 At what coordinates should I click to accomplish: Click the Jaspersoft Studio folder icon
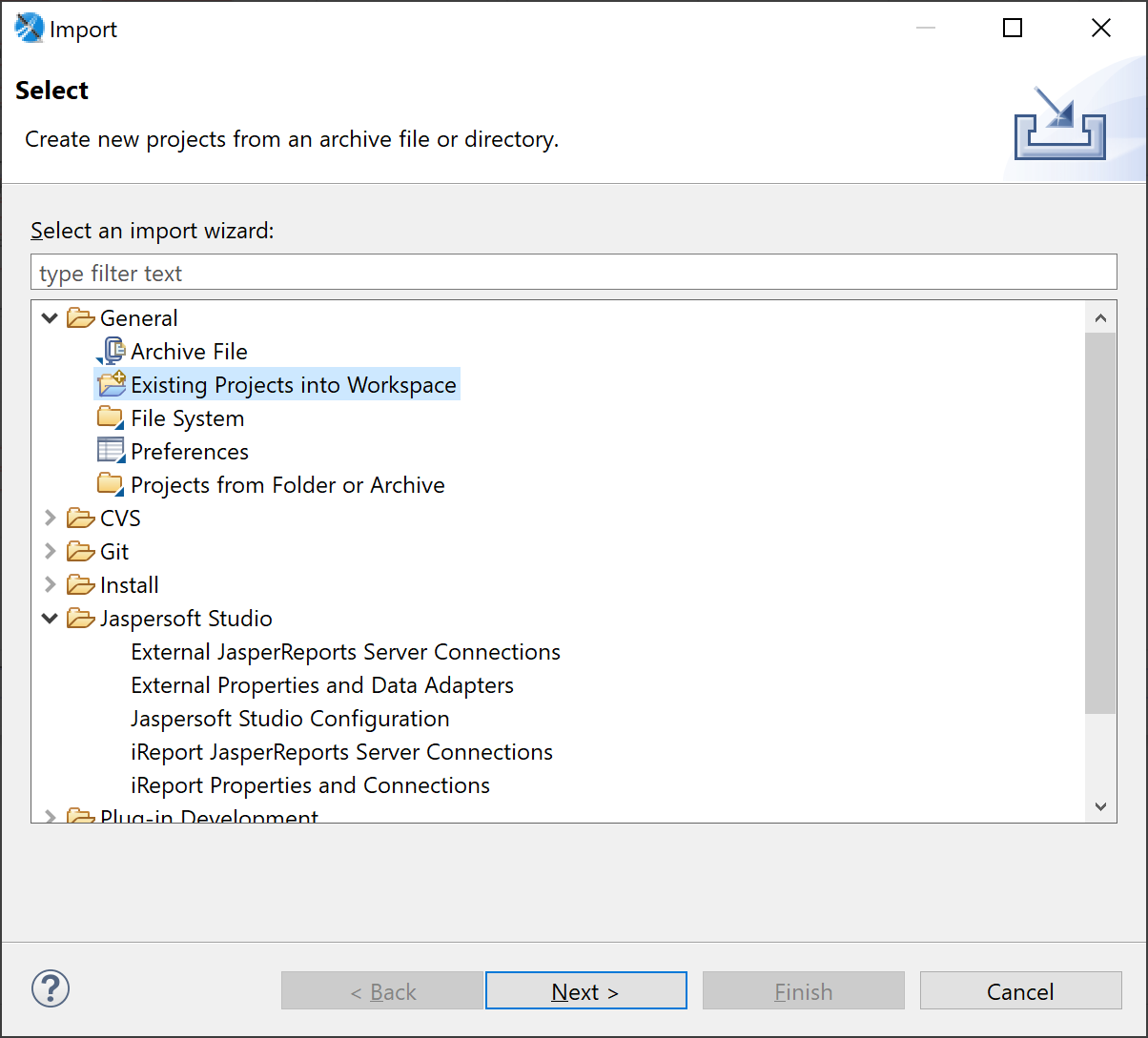pos(80,618)
